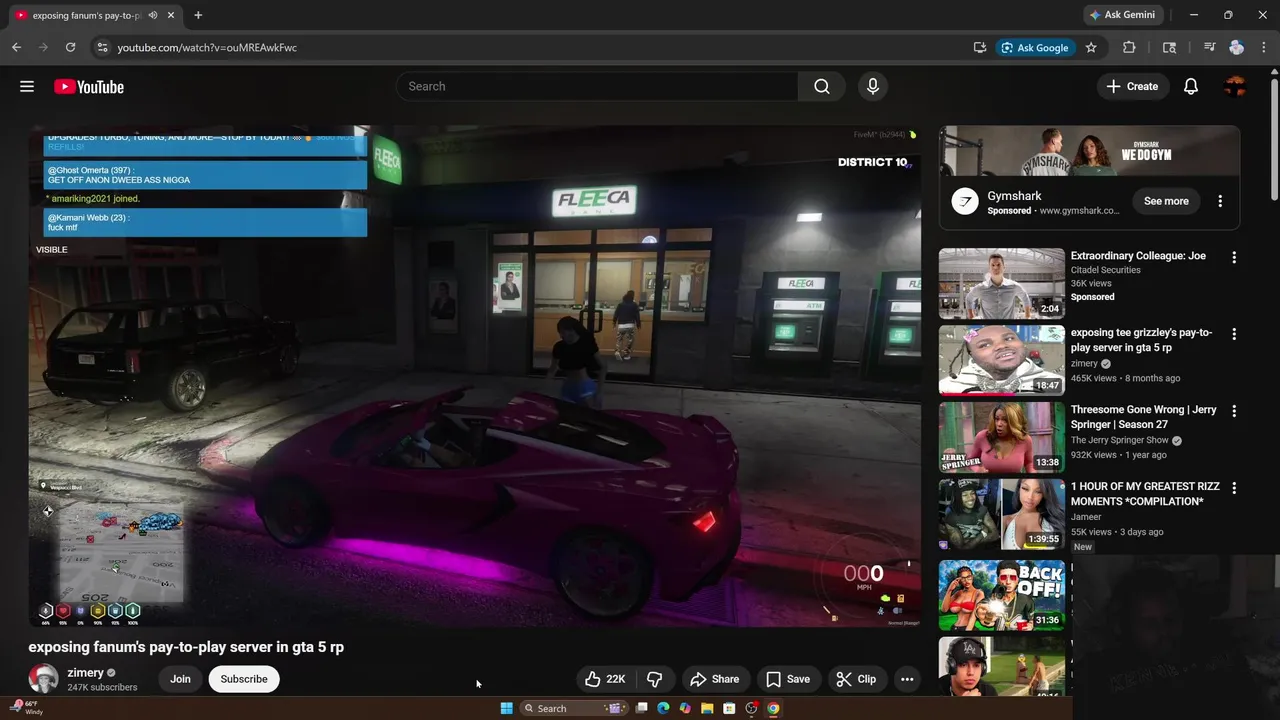
Task: Open 1 HOUR RIZZ MOMENTS thumbnail
Action: pos(1002,514)
